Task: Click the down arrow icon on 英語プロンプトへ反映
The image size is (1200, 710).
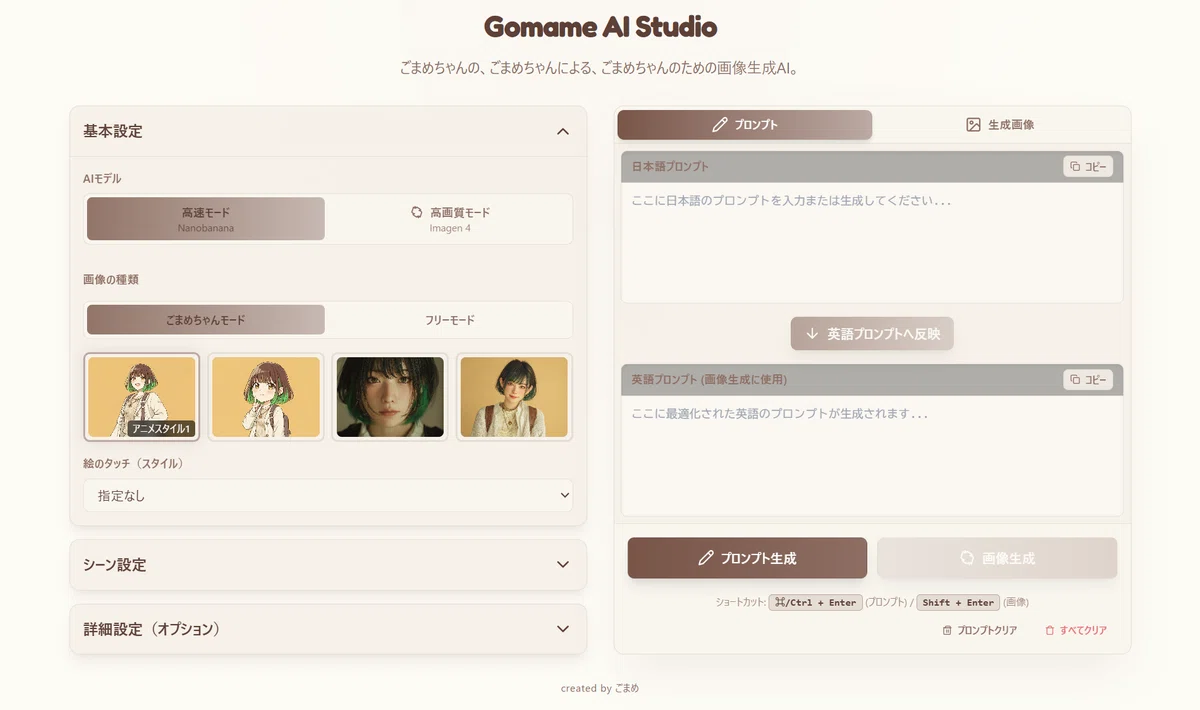Action: click(812, 334)
